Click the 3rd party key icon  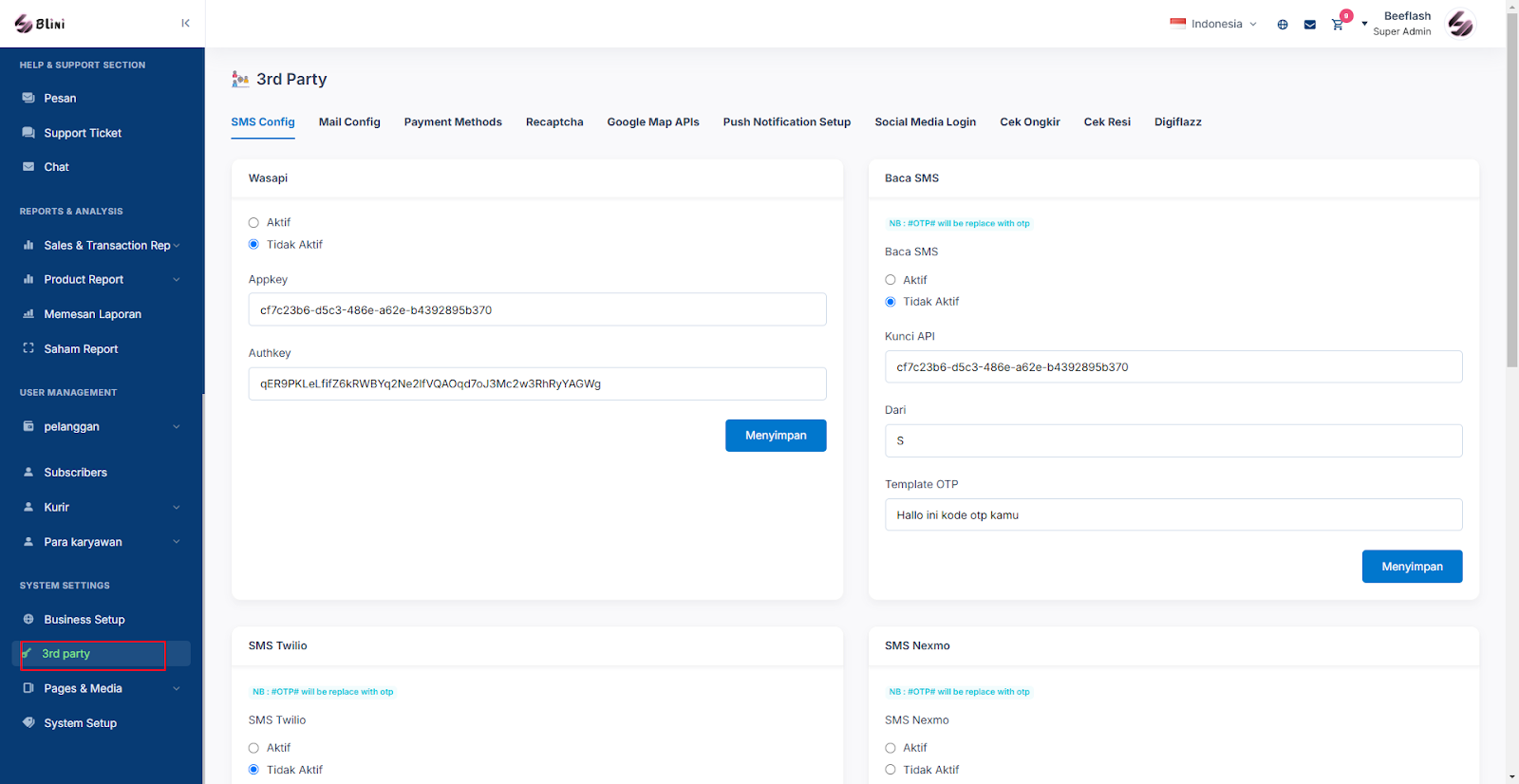(x=27, y=653)
